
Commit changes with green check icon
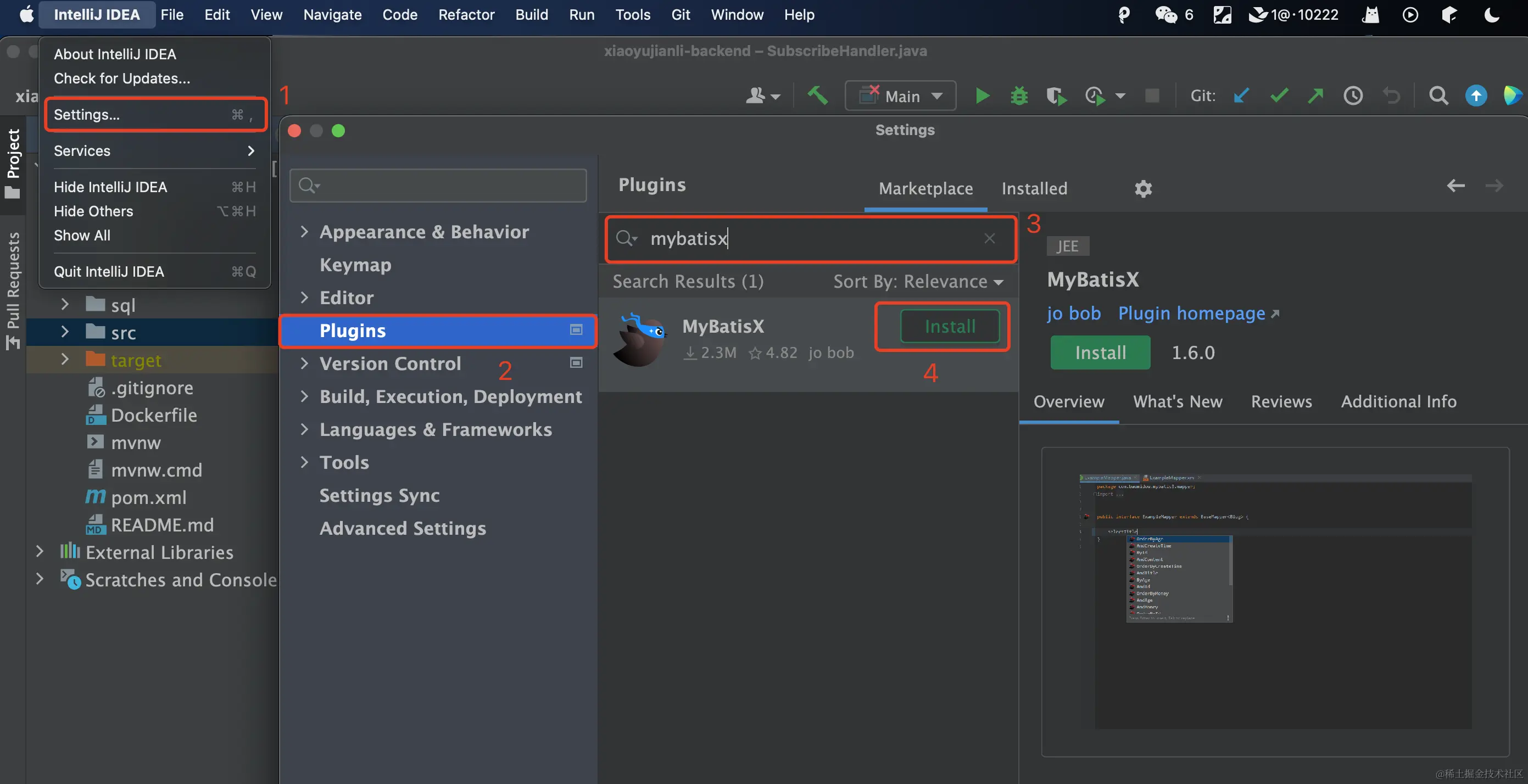click(x=1279, y=96)
